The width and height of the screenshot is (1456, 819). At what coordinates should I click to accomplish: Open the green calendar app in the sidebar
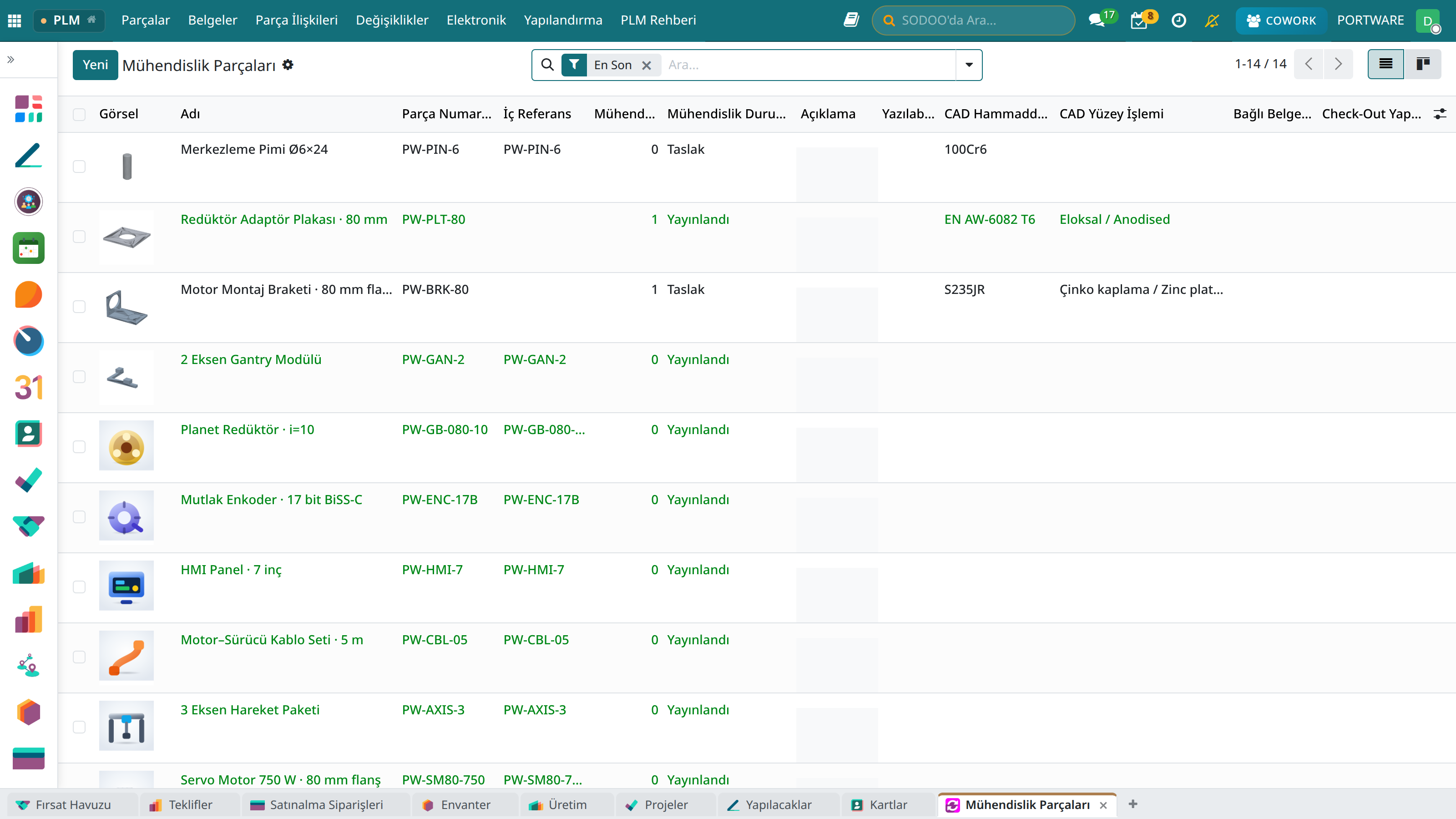tap(28, 248)
